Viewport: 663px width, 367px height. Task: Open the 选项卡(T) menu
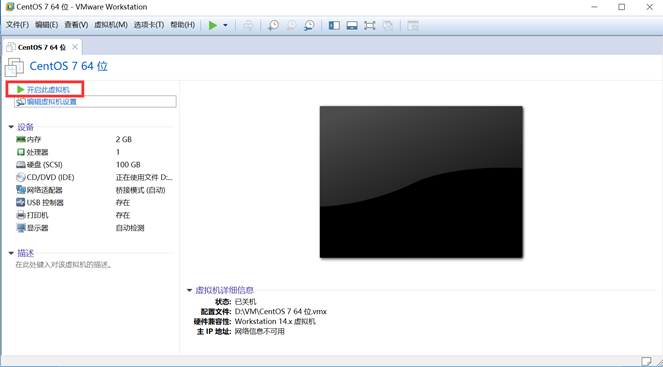(149, 25)
